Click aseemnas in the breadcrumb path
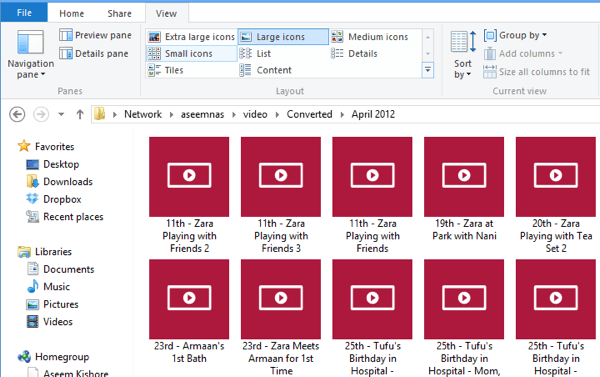This screenshot has width=600, height=377. (x=202, y=114)
